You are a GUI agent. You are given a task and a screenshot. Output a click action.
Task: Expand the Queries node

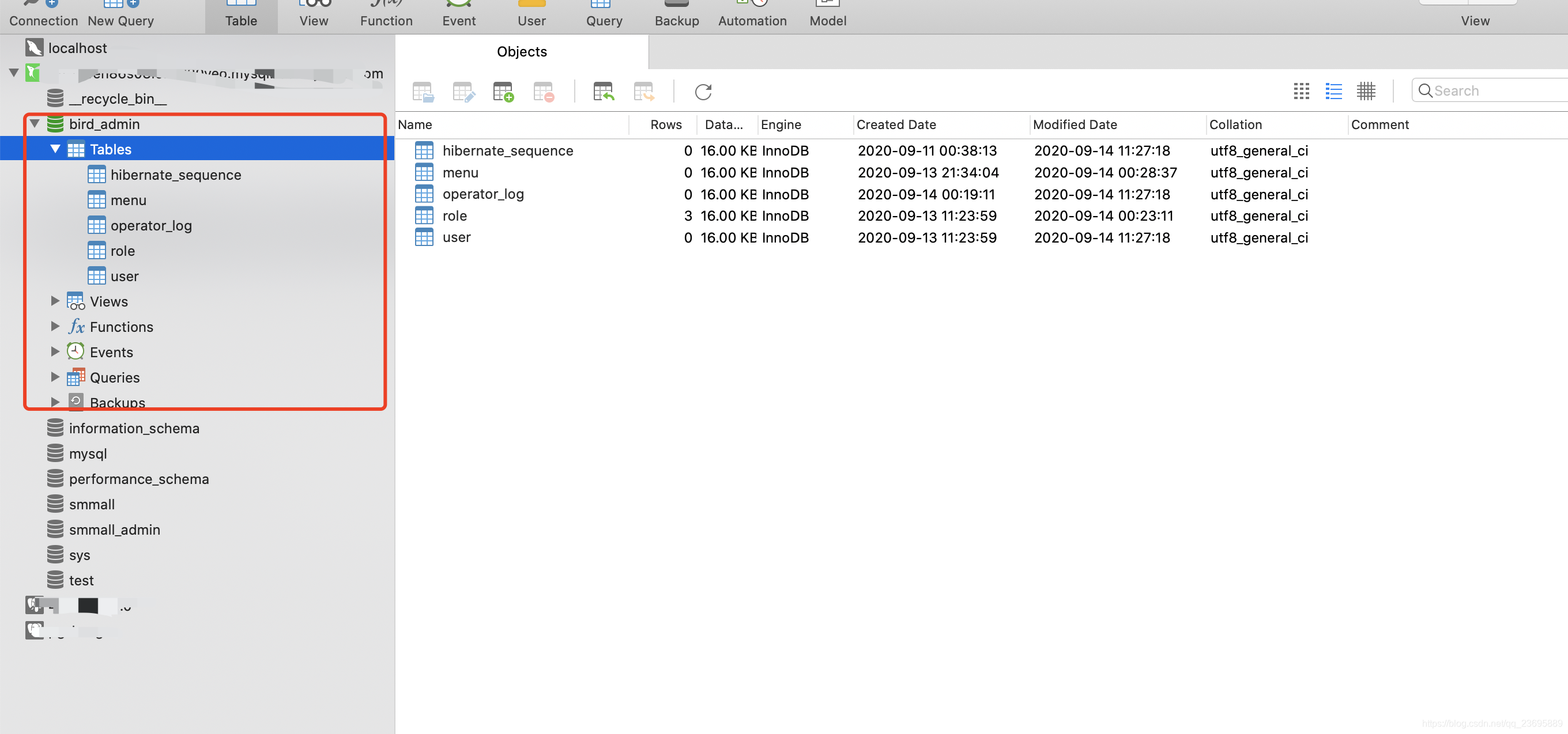pyautogui.click(x=55, y=377)
